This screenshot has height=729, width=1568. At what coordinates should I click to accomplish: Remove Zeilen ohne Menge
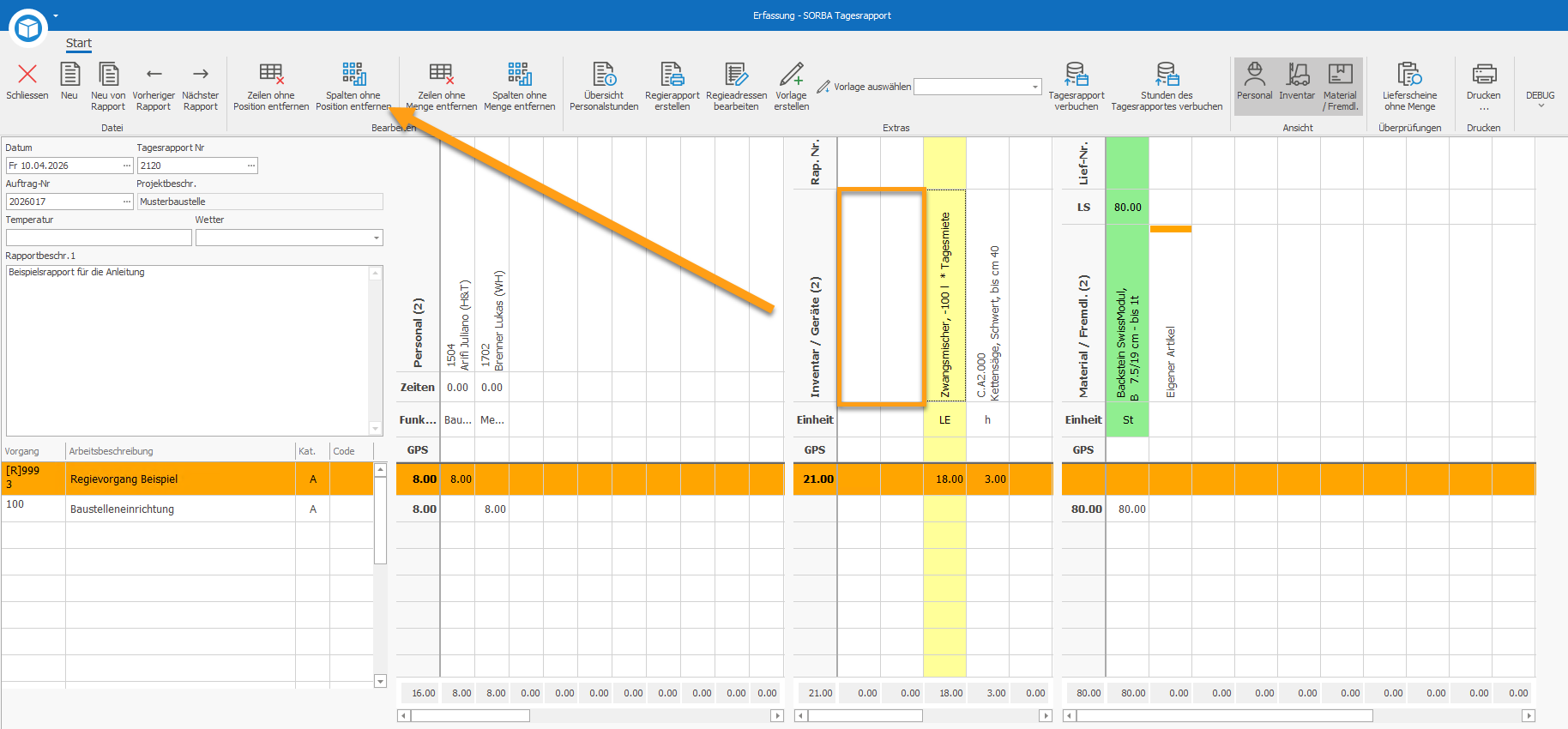442,85
